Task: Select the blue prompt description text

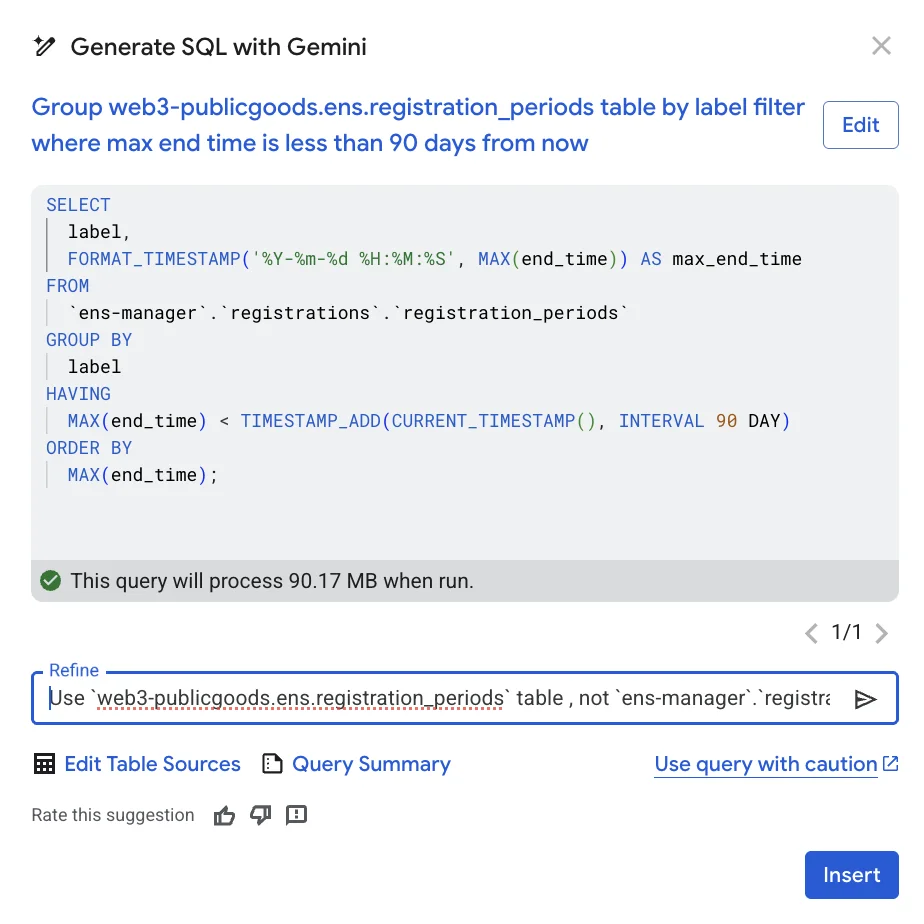Action: coord(418,125)
